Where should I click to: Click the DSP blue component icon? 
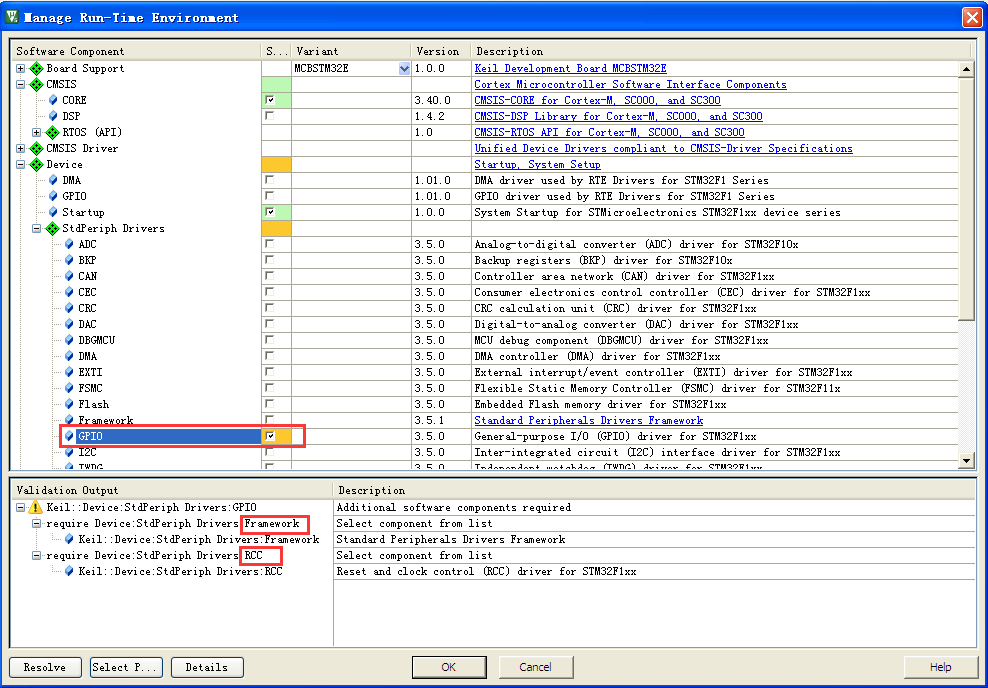pos(53,117)
